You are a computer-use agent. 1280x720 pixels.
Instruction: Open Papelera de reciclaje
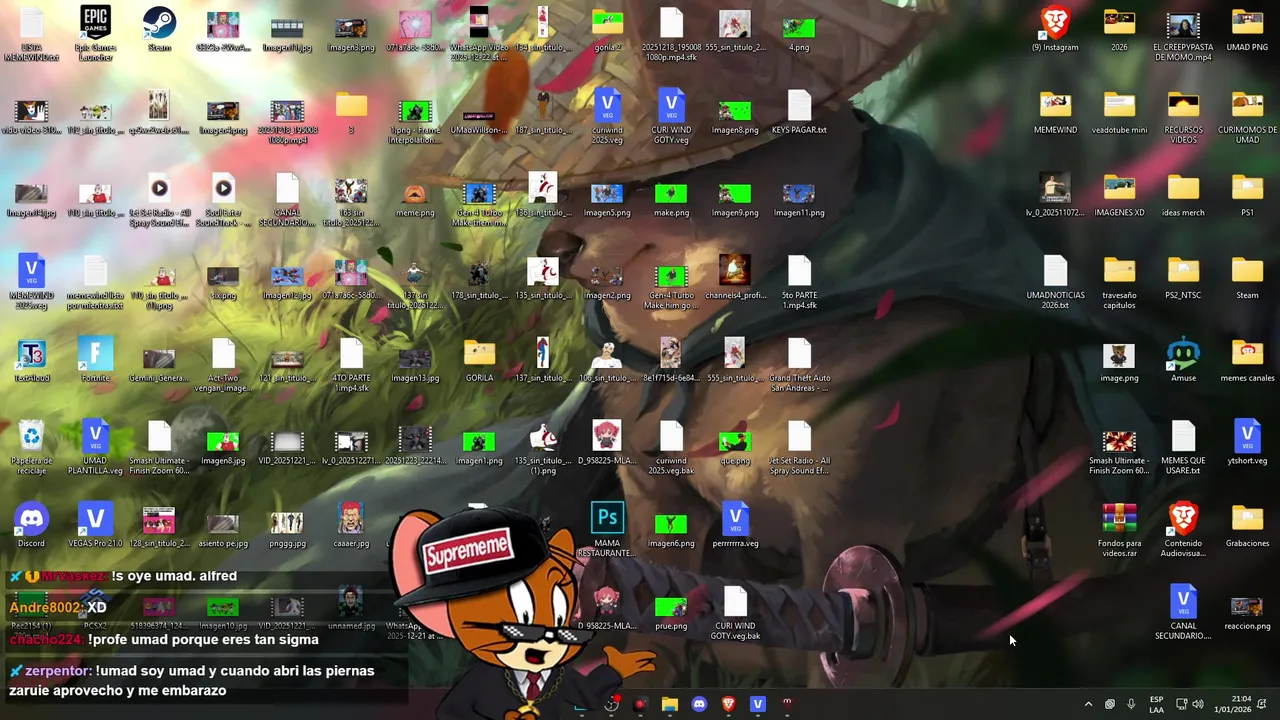31,448
